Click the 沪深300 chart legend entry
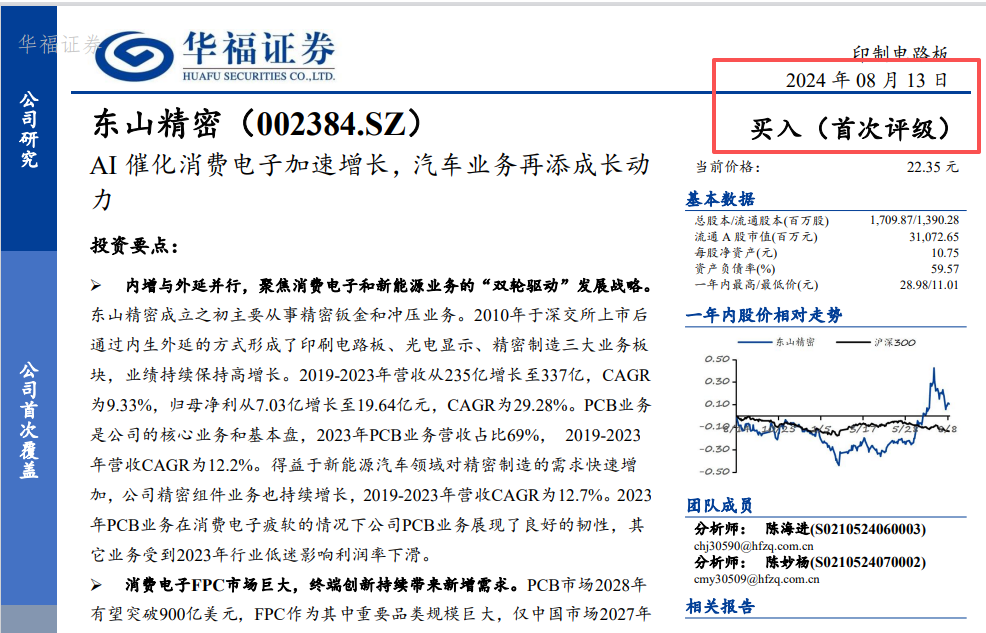The image size is (986, 633). point(876,342)
